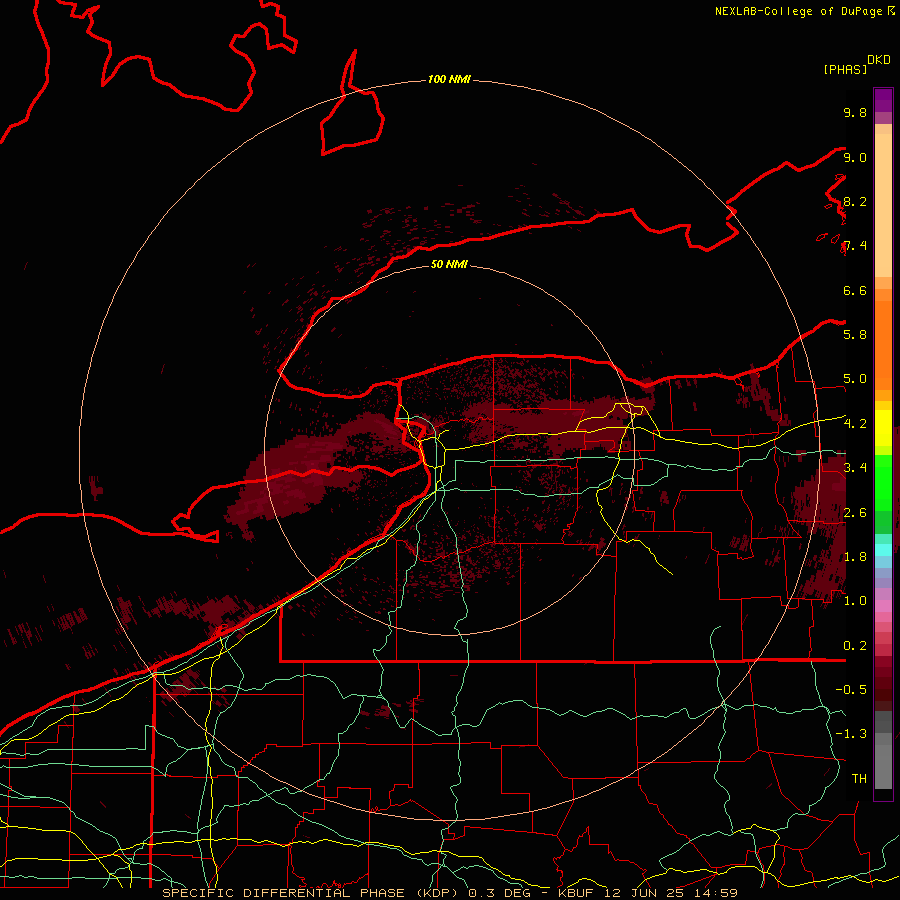Click the DKD legend title

click(x=878, y=60)
